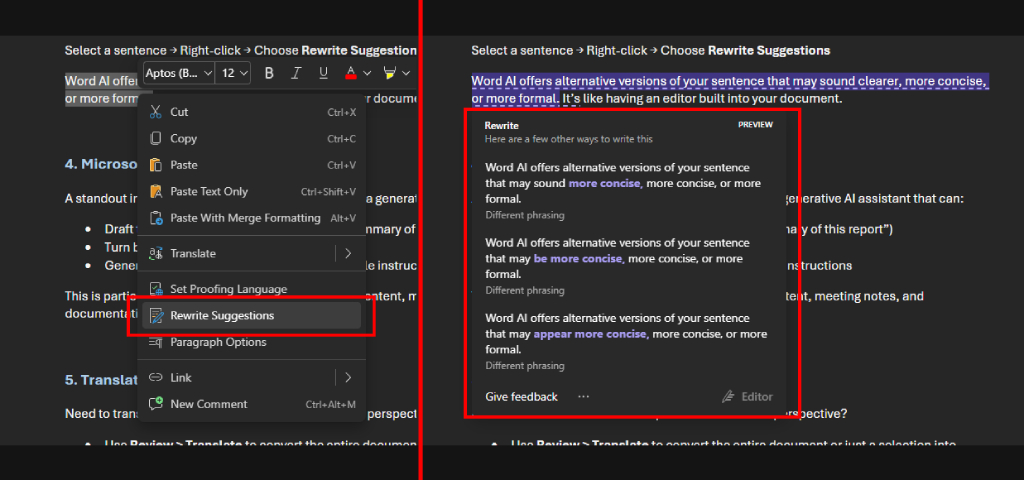Select Rewrite Suggestions menu entry
Image resolution: width=1024 pixels, height=480 pixels.
[x=252, y=315]
